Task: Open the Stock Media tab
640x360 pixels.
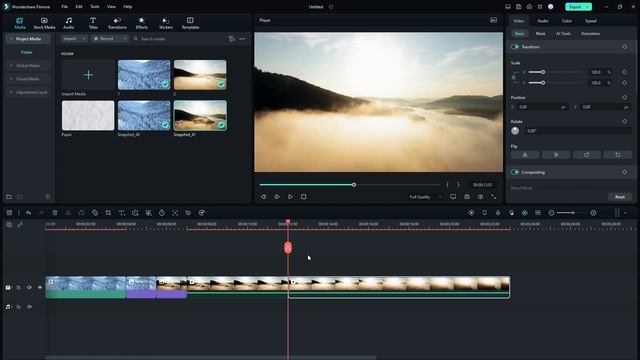Action: 44,23
